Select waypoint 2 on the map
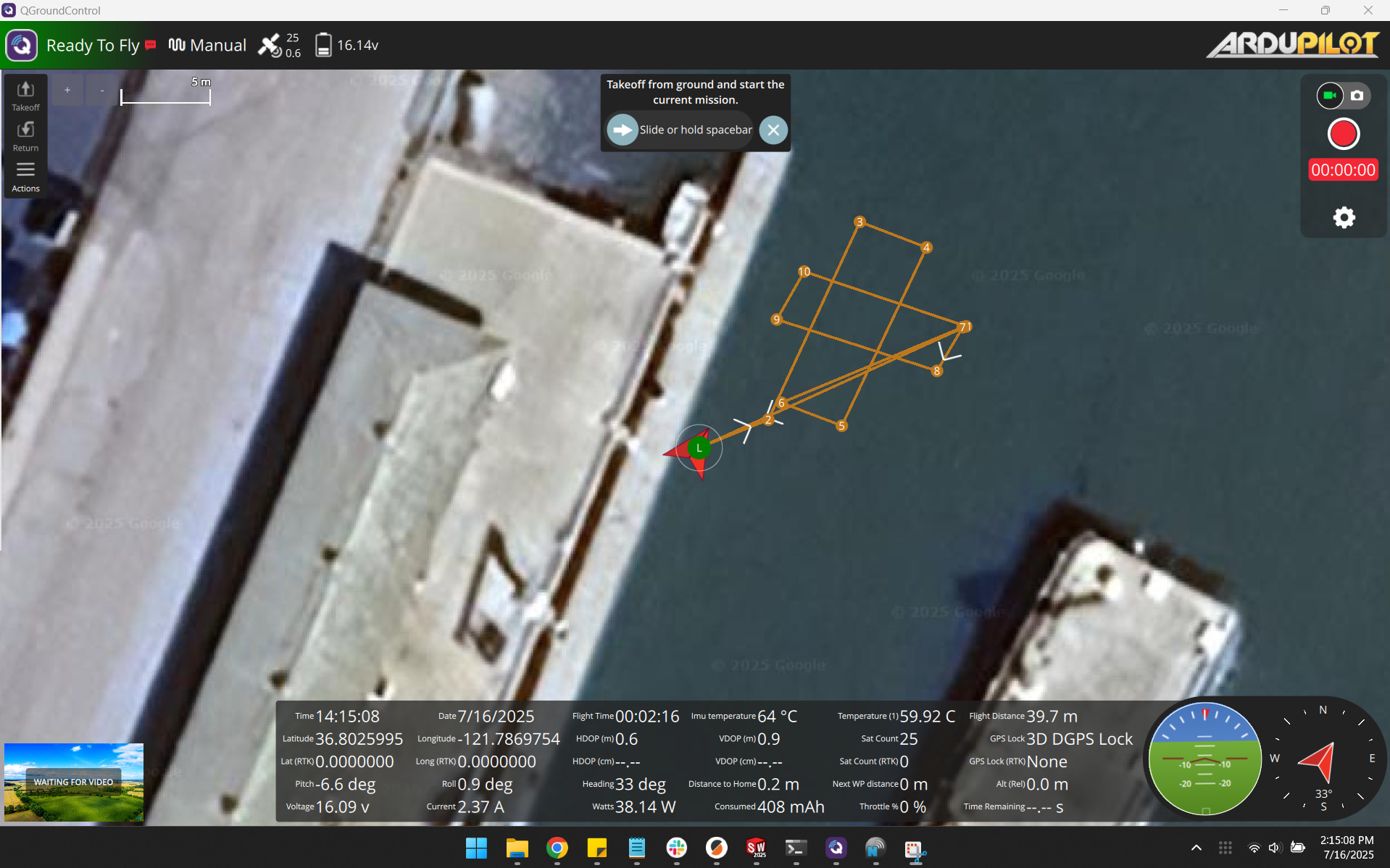This screenshot has width=1390, height=868. tap(768, 420)
